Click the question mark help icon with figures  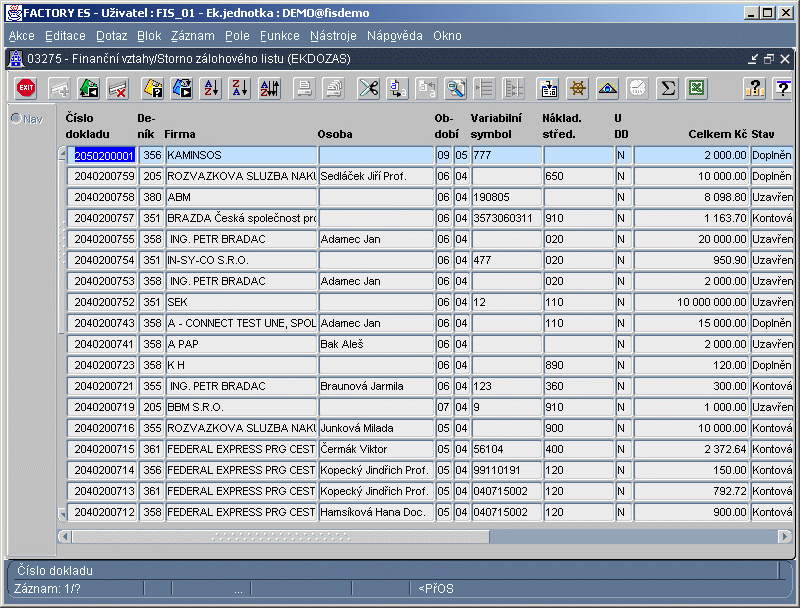click(754, 88)
